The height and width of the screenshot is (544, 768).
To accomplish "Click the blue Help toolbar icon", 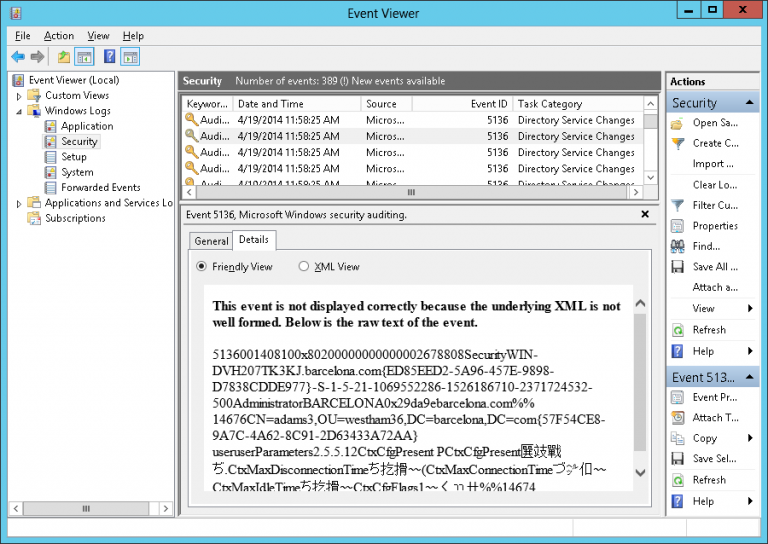I will click(x=110, y=57).
